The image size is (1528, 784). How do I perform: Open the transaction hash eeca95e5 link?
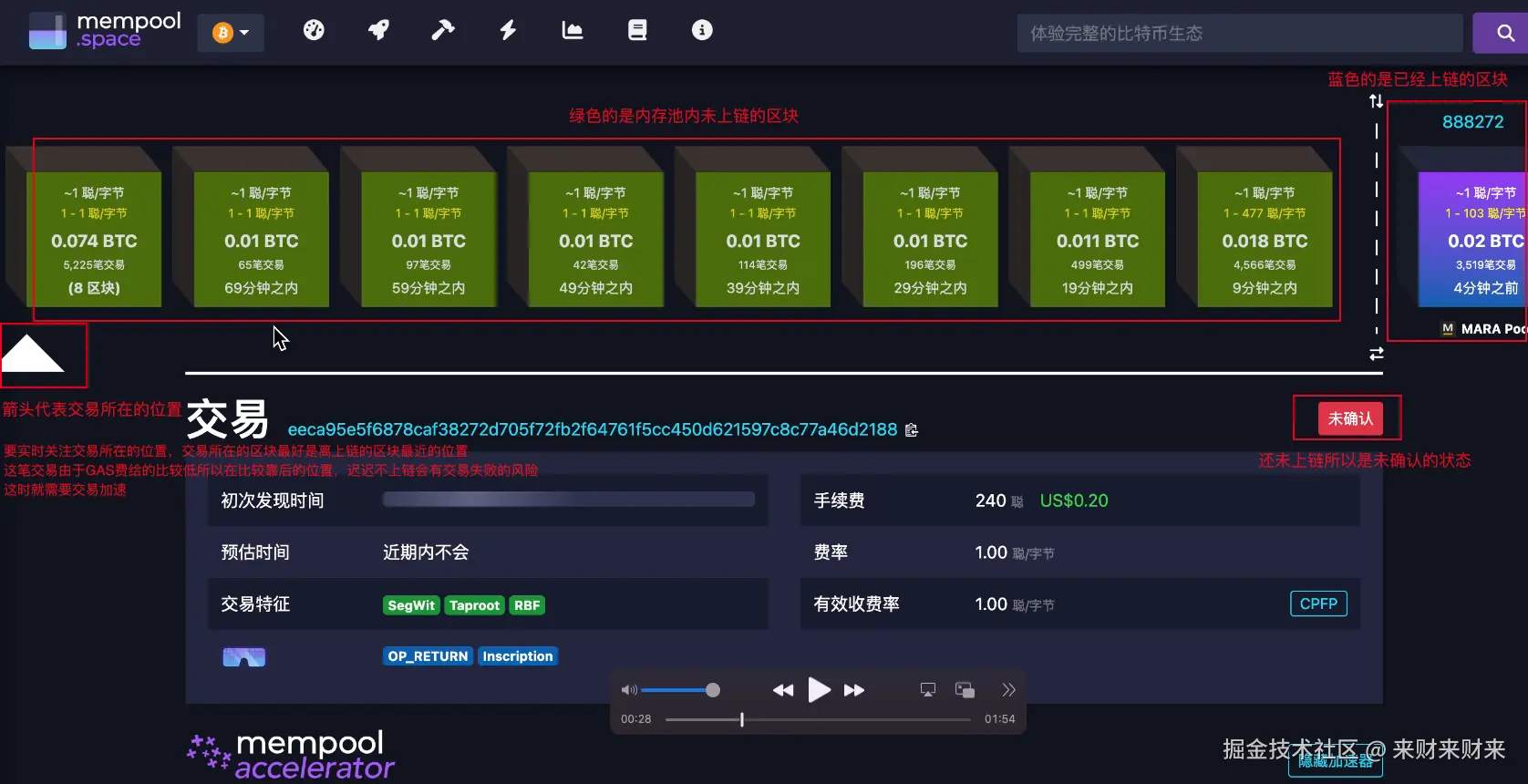tap(593, 429)
